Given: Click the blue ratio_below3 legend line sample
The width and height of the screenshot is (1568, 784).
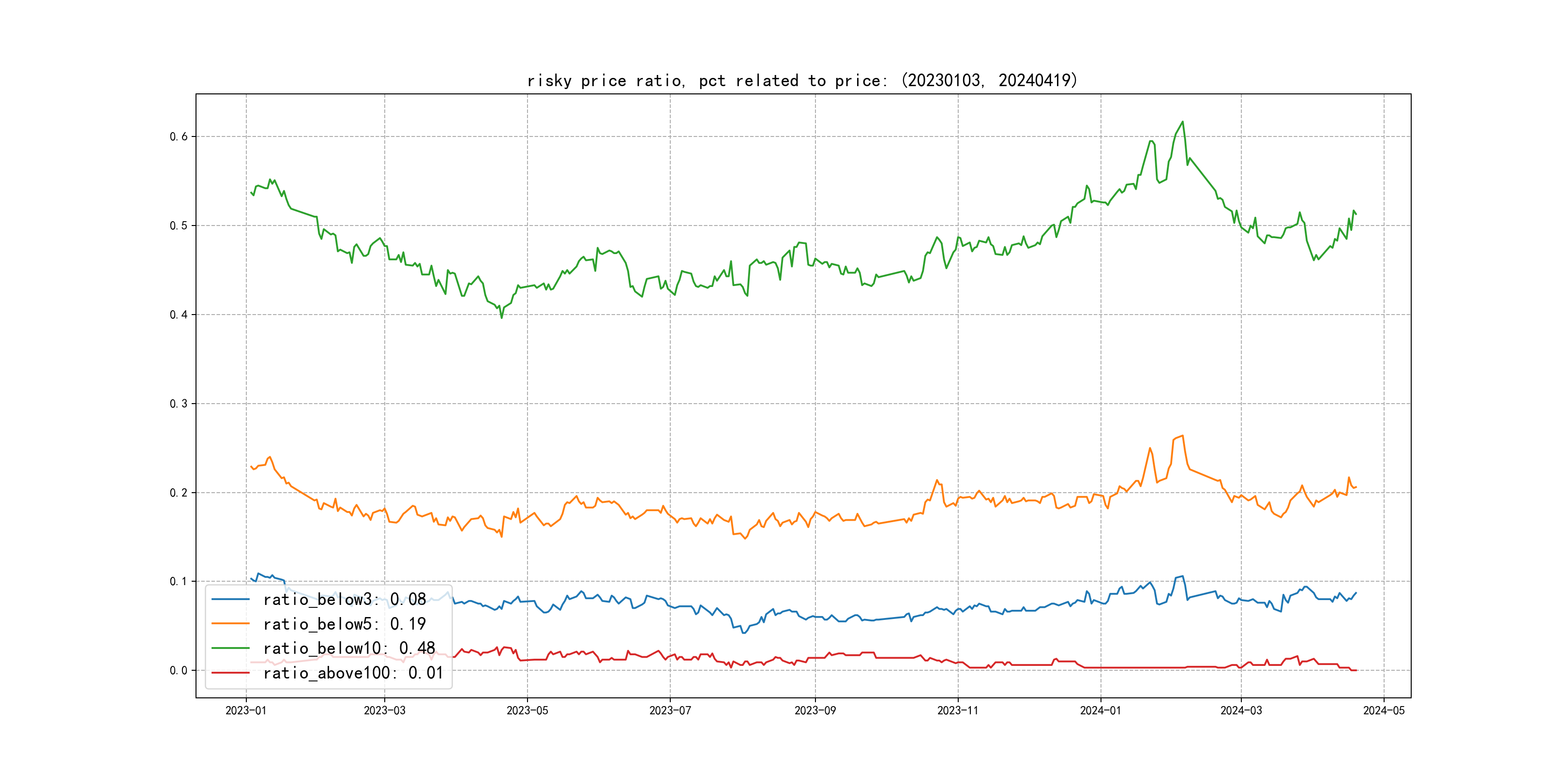Looking at the screenshot, I should (x=230, y=600).
